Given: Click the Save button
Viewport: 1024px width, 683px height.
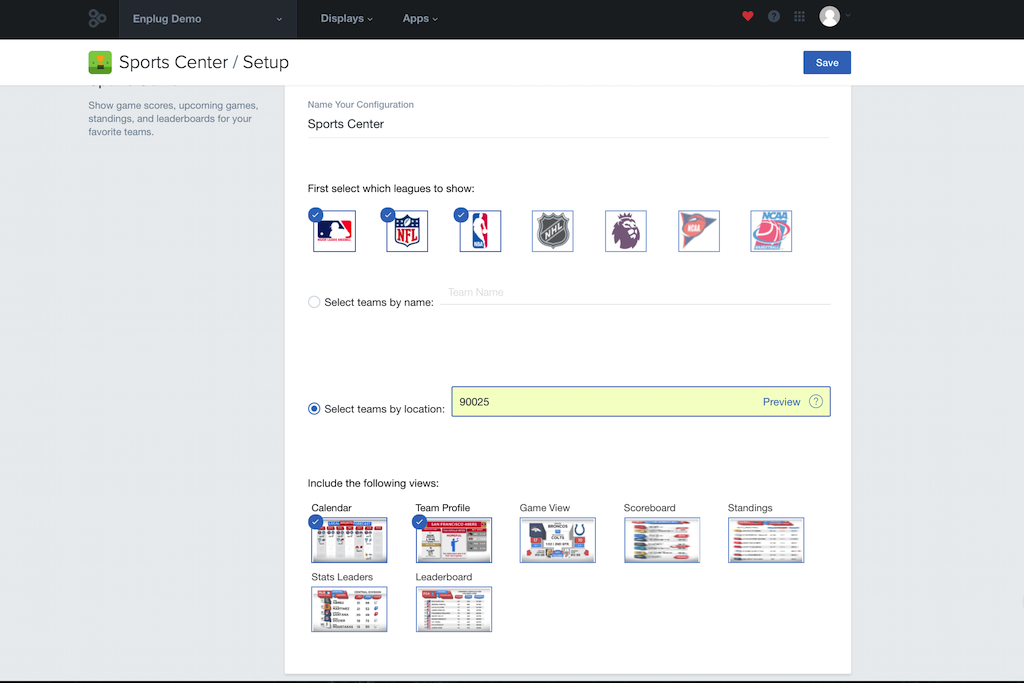Looking at the screenshot, I should coord(827,63).
